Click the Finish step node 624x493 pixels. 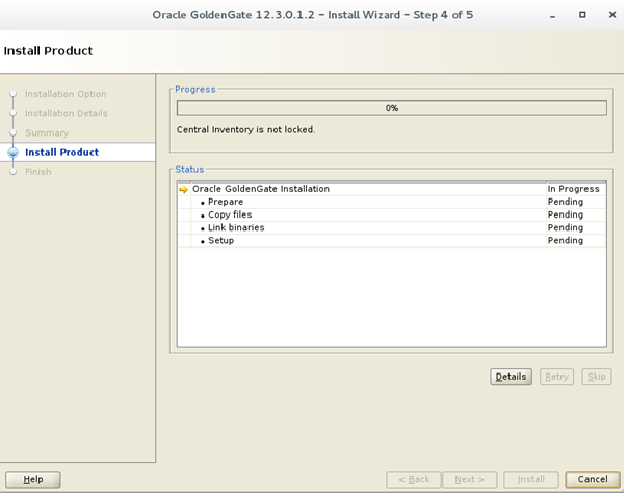pyautogui.click(x=13, y=172)
